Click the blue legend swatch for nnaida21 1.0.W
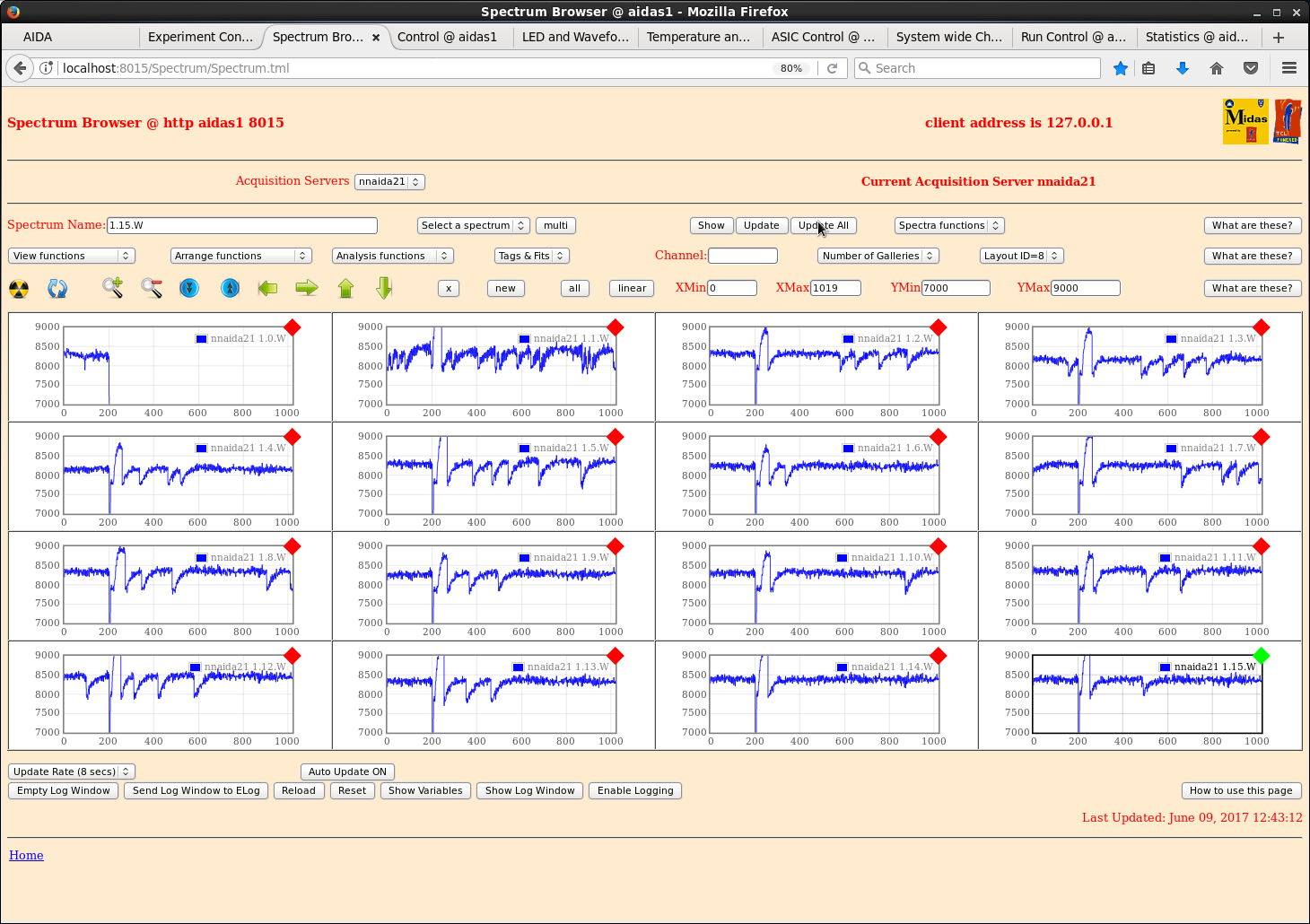 [202, 339]
